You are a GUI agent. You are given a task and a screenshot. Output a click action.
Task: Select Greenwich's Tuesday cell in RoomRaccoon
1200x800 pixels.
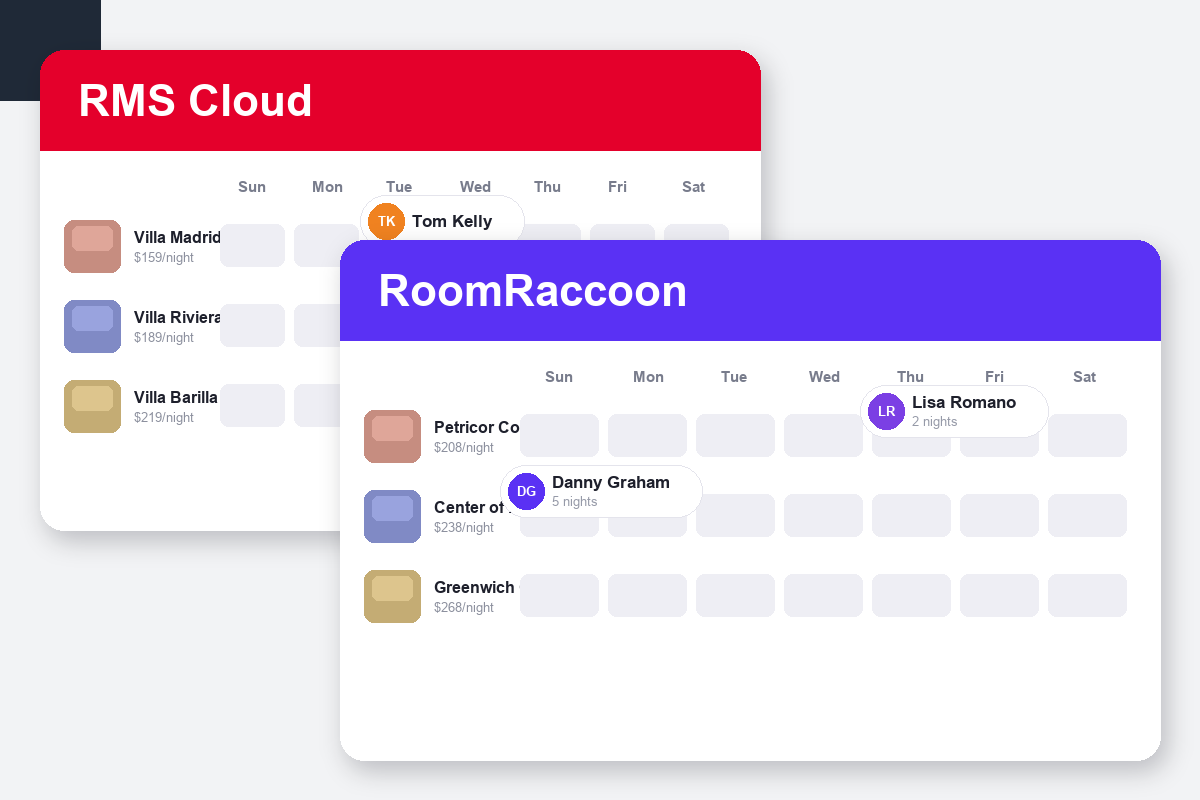[735, 596]
